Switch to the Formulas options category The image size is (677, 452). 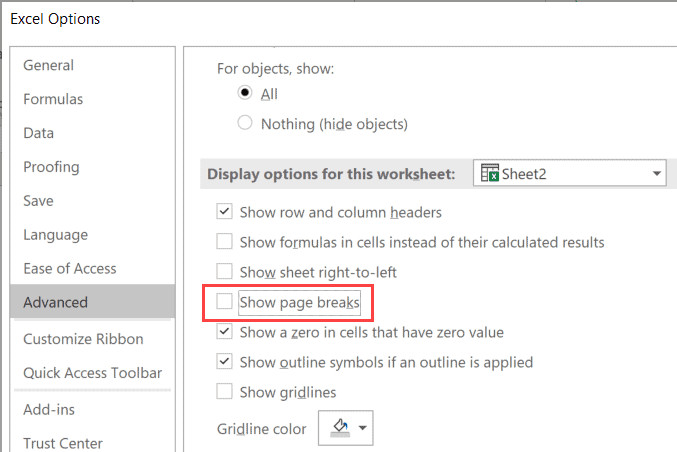(x=53, y=99)
